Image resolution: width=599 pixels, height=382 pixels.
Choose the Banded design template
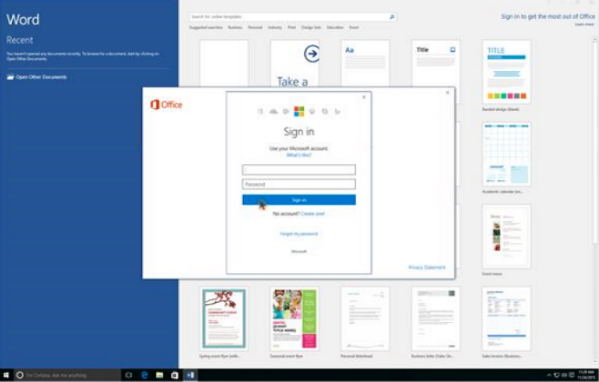pyautogui.click(x=506, y=72)
